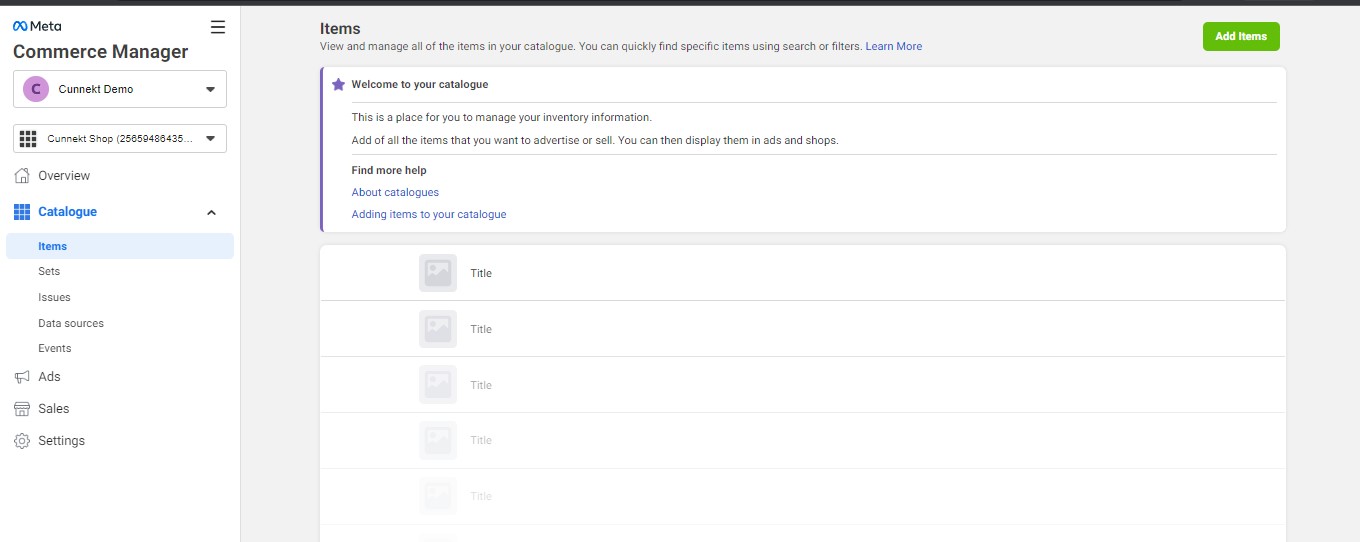Click the Items page heading
Screen dimensions: 1360x542
(340, 29)
